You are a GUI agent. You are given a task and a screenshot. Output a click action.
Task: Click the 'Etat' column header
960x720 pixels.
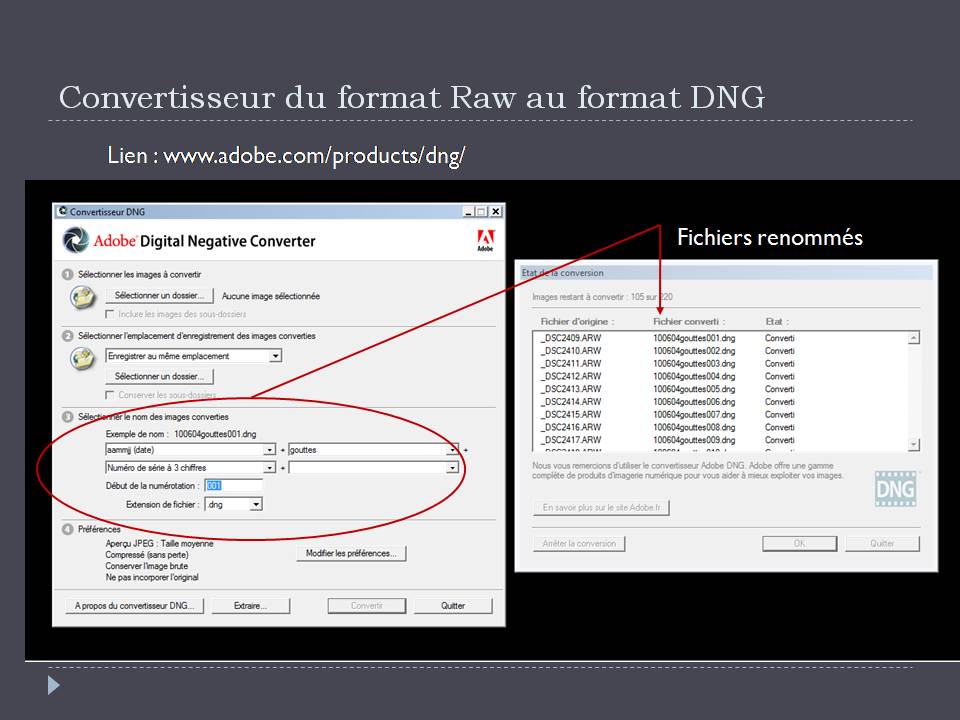click(777, 321)
